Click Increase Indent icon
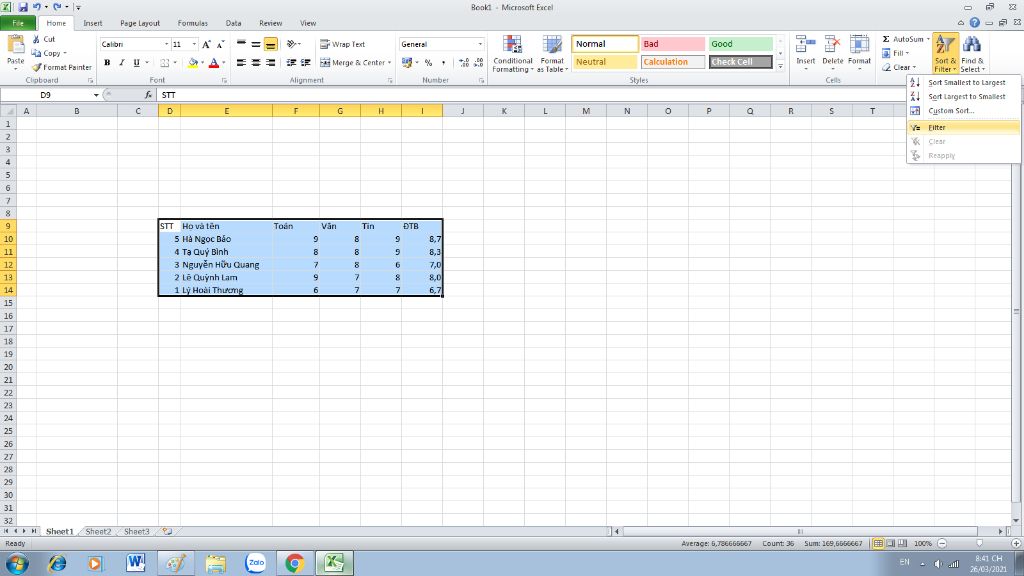 pyautogui.click(x=306, y=63)
